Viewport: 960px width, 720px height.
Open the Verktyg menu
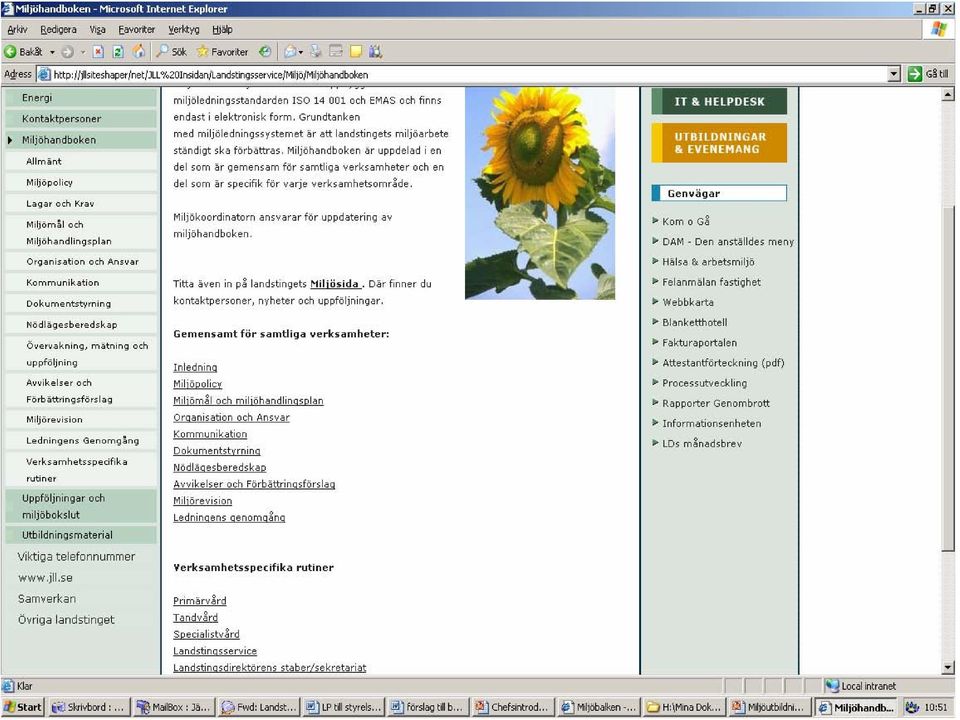(x=184, y=29)
